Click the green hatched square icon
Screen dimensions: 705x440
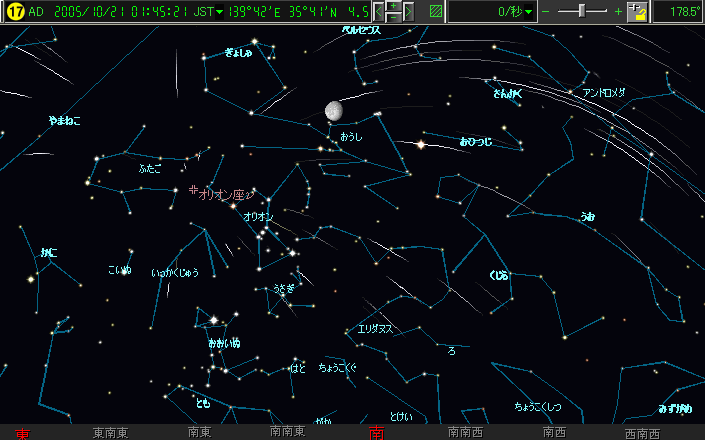point(435,12)
